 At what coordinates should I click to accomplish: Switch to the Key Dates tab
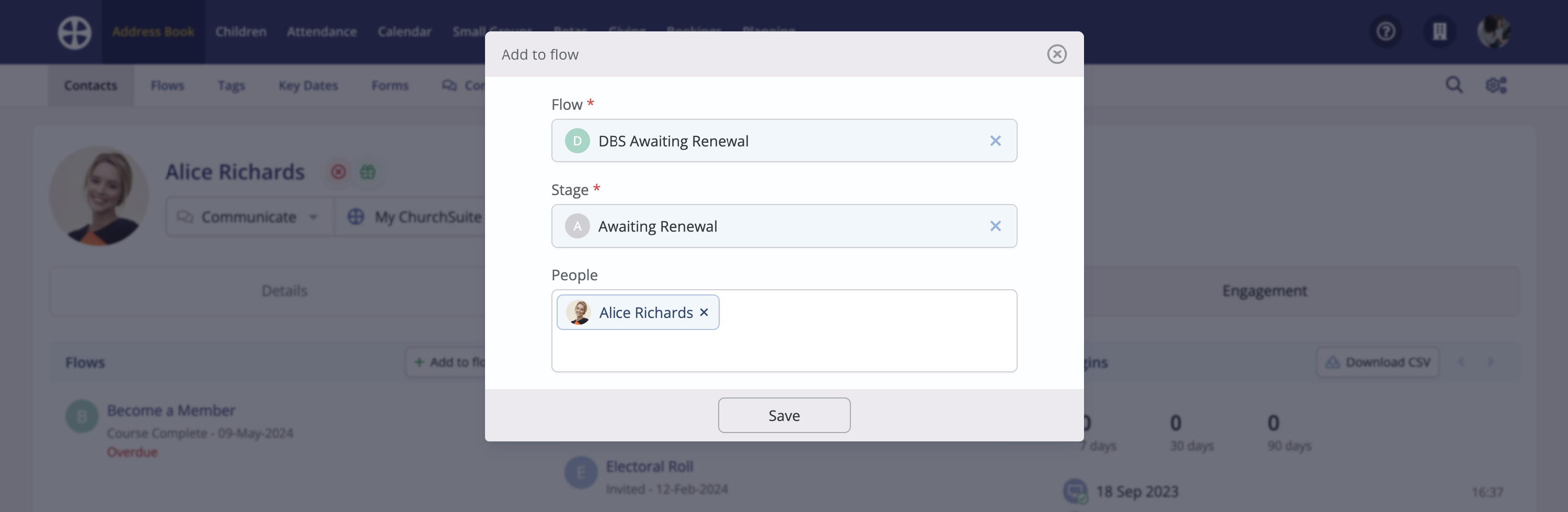tap(308, 86)
